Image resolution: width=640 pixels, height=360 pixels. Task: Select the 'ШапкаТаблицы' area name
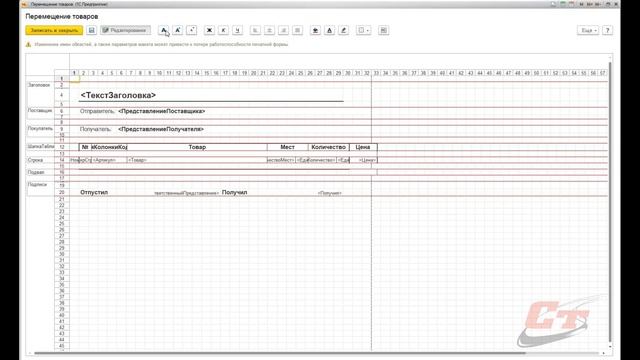coord(40,146)
